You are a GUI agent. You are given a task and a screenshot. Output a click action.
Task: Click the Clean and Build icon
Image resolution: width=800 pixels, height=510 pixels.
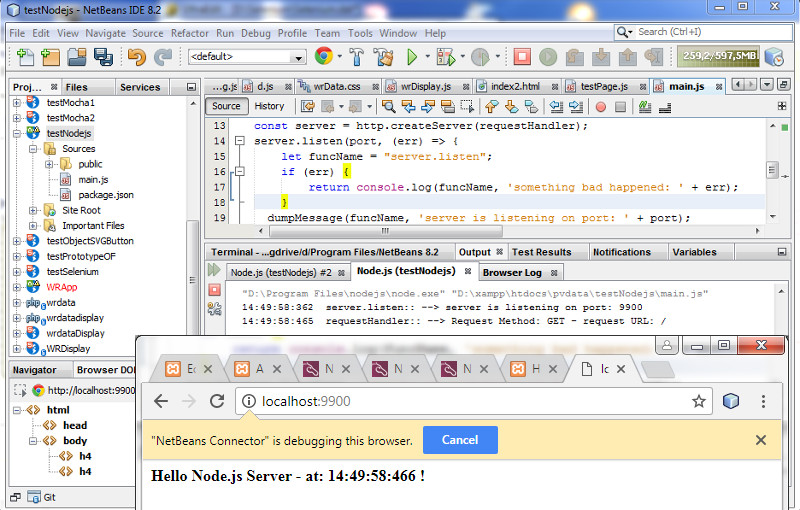coord(384,57)
